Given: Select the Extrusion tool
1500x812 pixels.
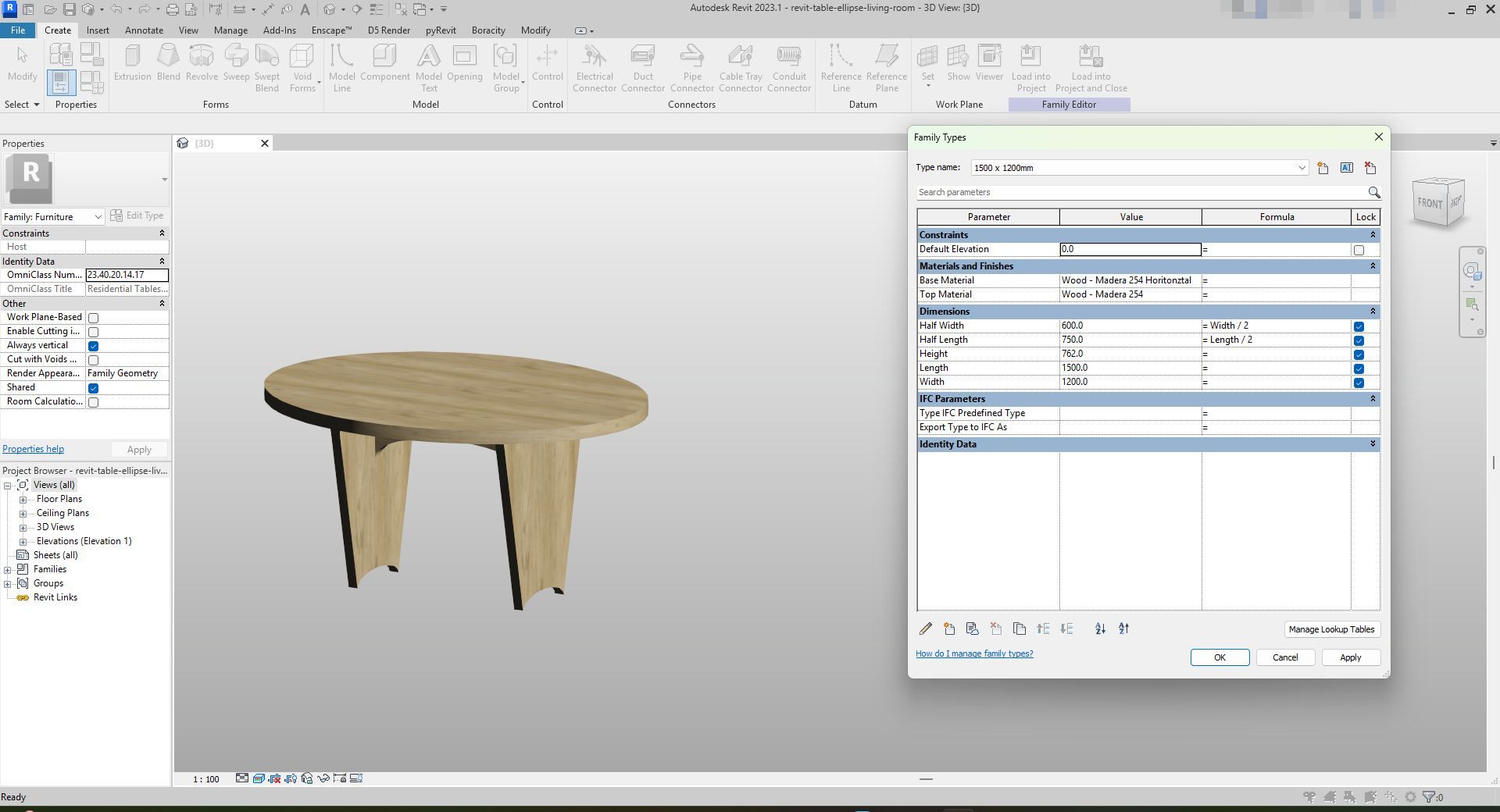Looking at the screenshot, I should tap(132, 62).
